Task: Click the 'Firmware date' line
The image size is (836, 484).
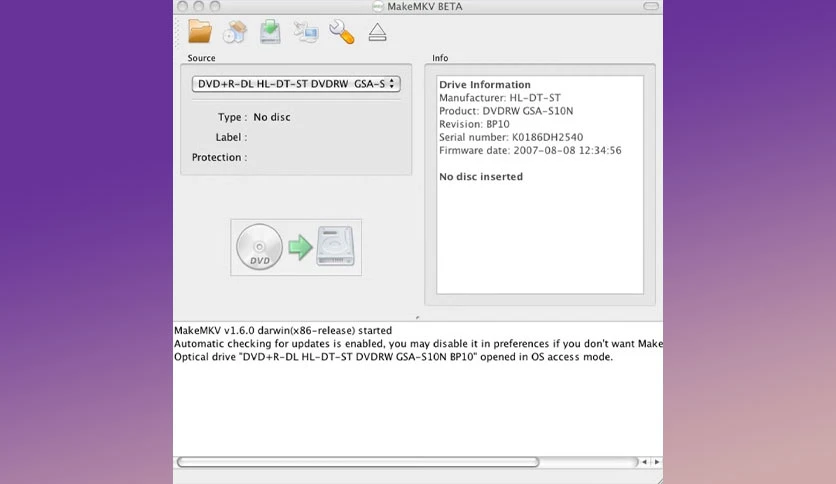Action: pos(530,150)
